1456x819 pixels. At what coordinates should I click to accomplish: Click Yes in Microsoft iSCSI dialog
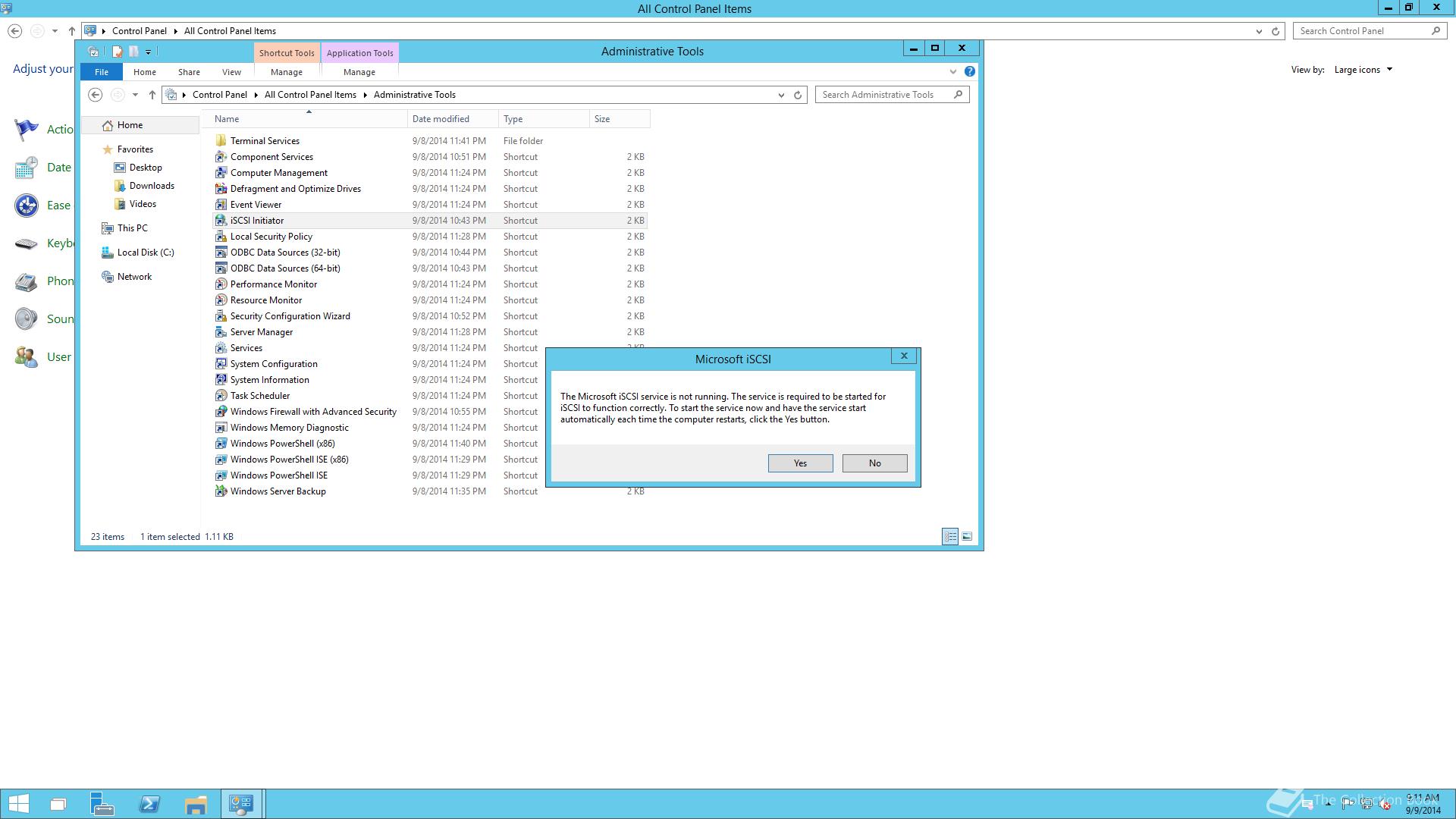pos(800,463)
